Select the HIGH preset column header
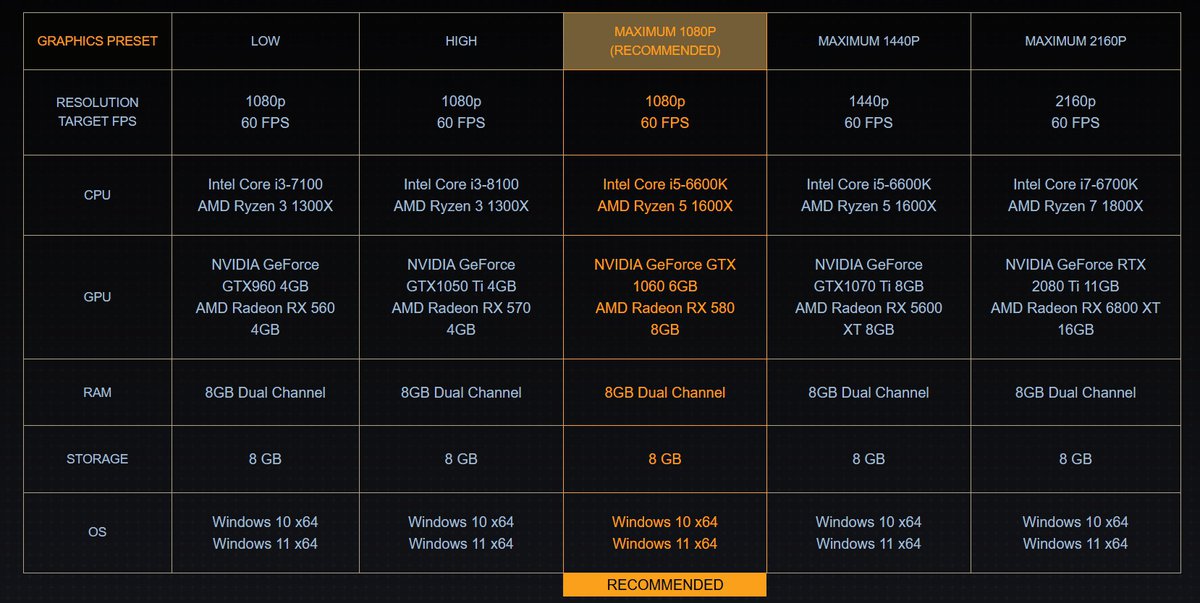 [x=461, y=41]
